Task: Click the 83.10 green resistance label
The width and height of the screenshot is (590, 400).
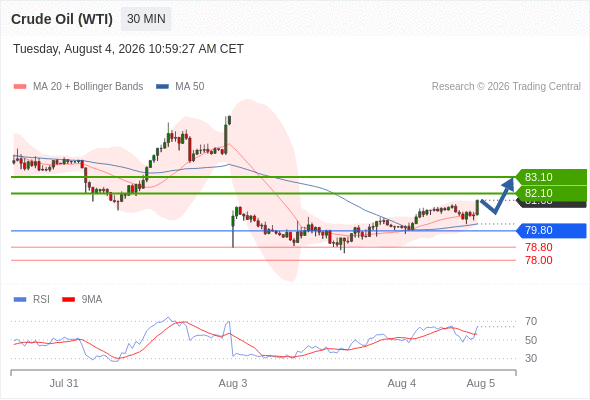Action: (x=551, y=177)
